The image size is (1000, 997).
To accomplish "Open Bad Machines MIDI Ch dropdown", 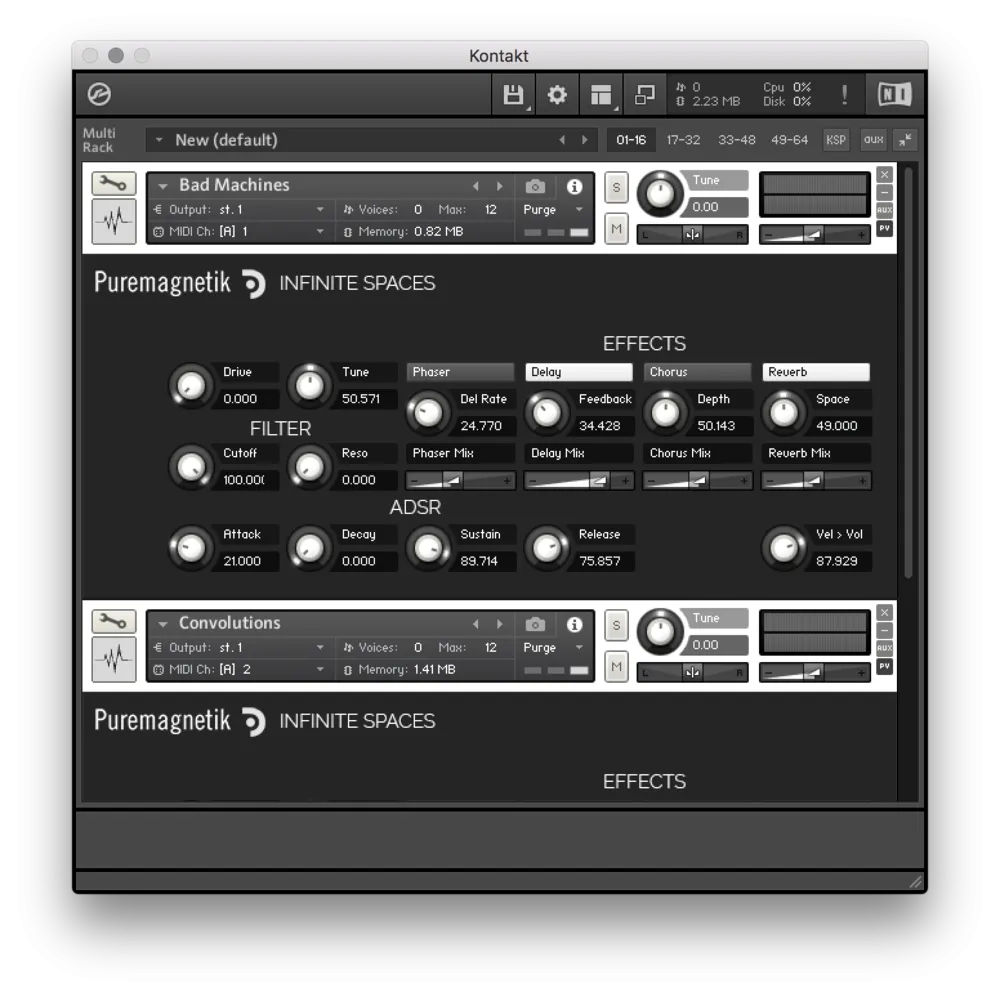I will pyautogui.click(x=241, y=232).
